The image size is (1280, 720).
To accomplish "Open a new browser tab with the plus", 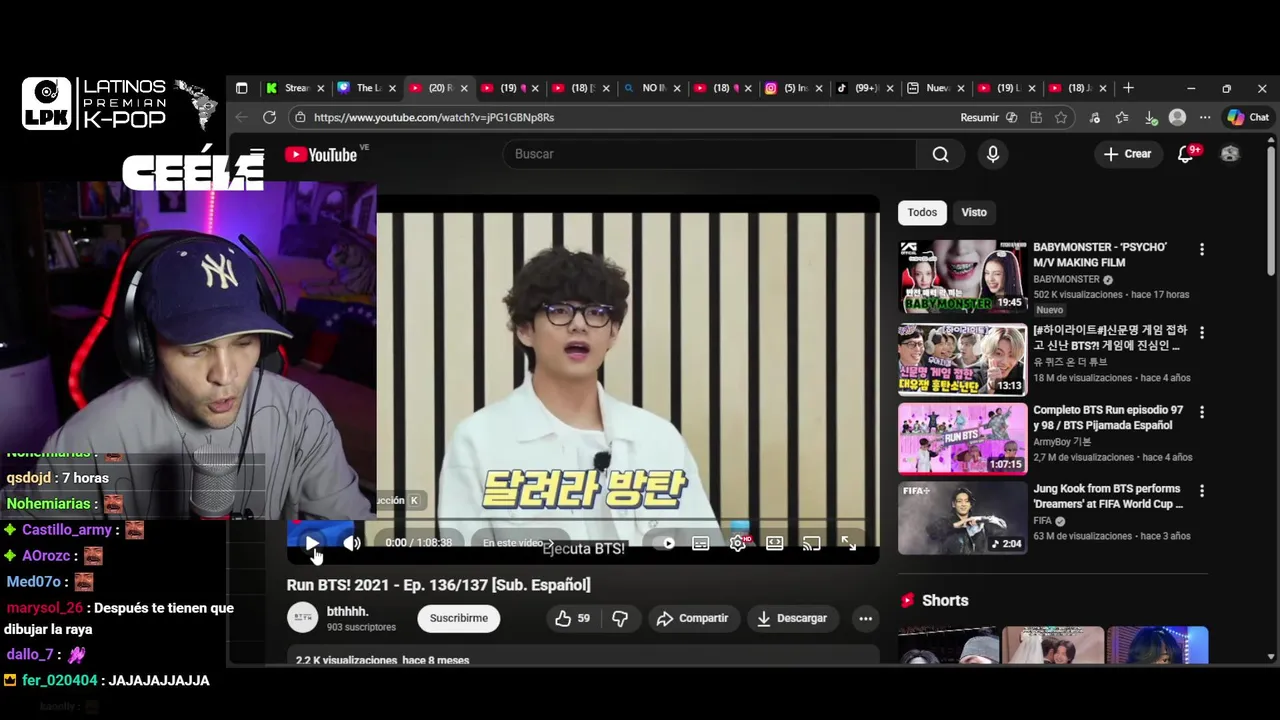I will [1128, 88].
